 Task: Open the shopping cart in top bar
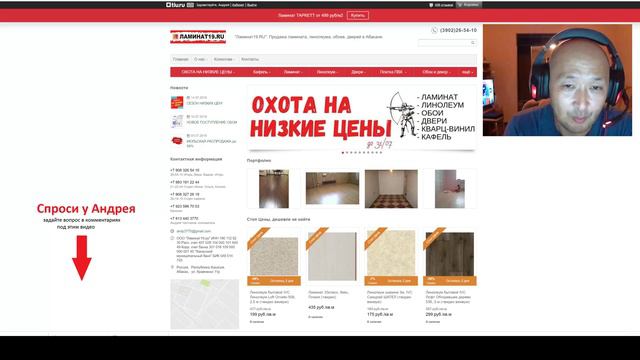point(469,5)
